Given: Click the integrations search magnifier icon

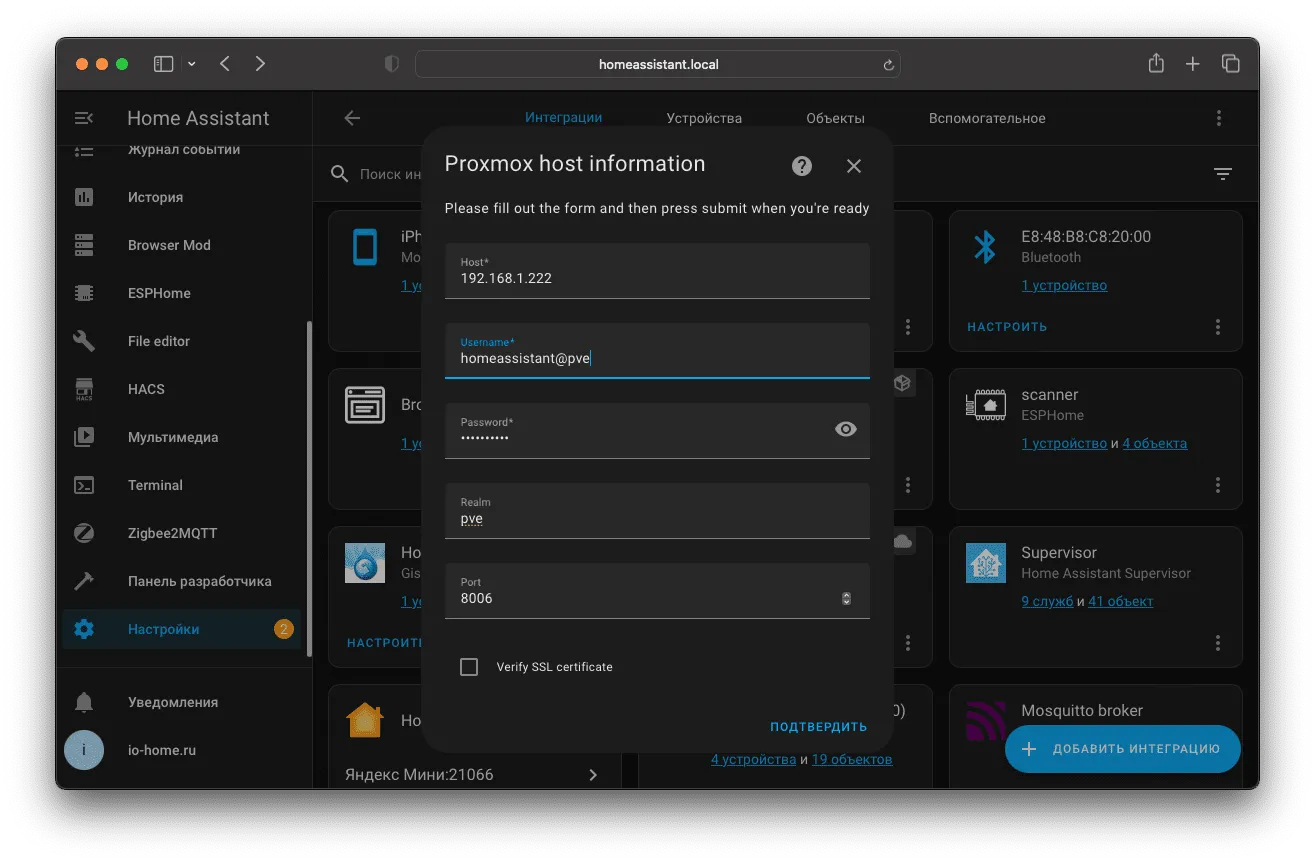Looking at the screenshot, I should [340, 174].
